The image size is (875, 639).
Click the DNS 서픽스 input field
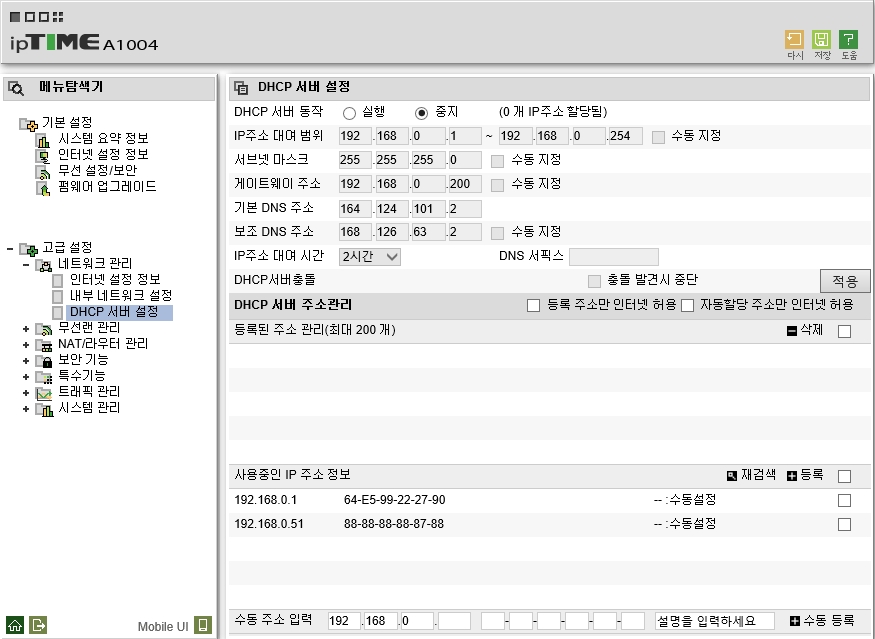pyautogui.click(x=614, y=257)
